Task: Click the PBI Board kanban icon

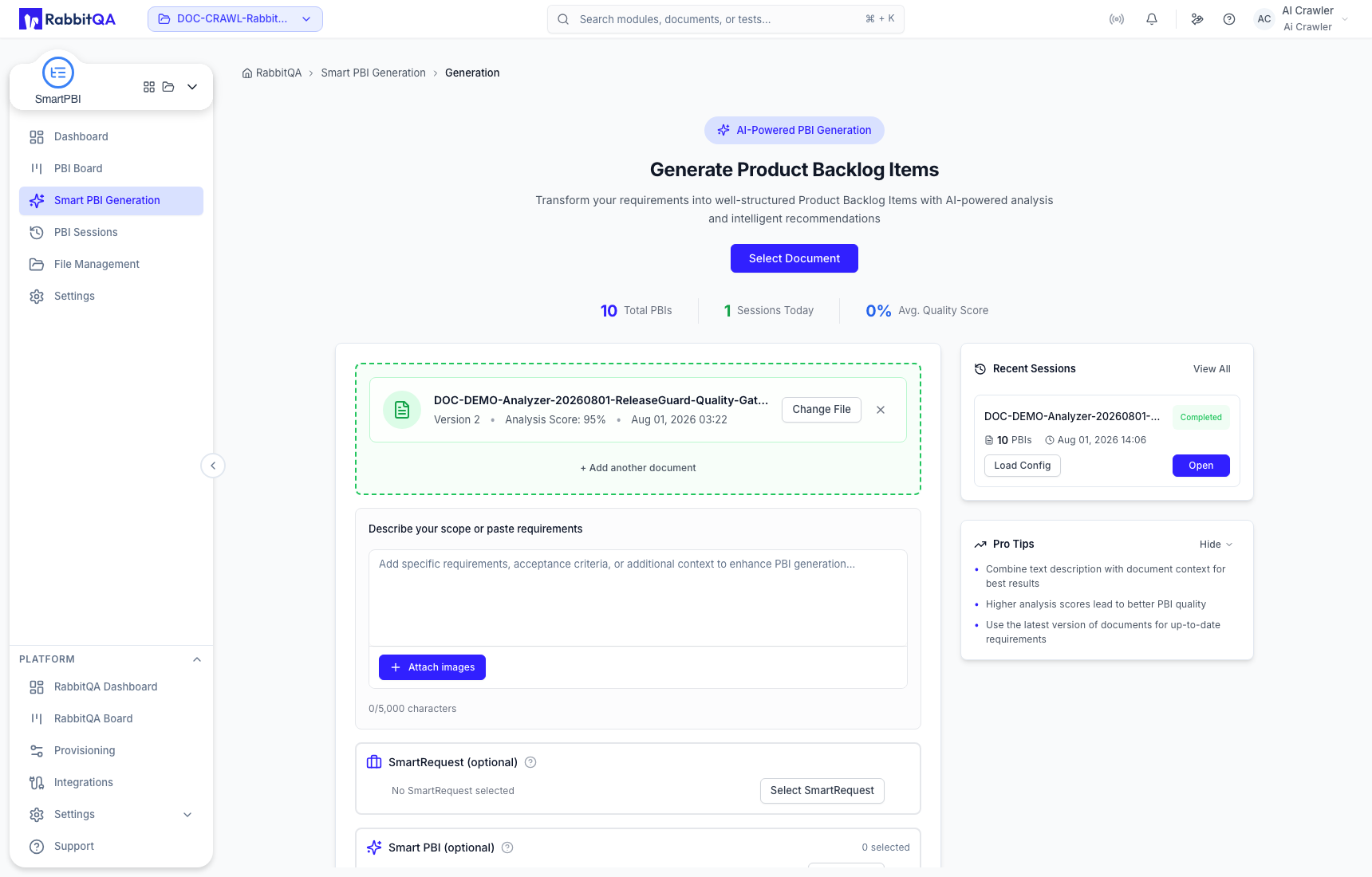Action: point(37,169)
